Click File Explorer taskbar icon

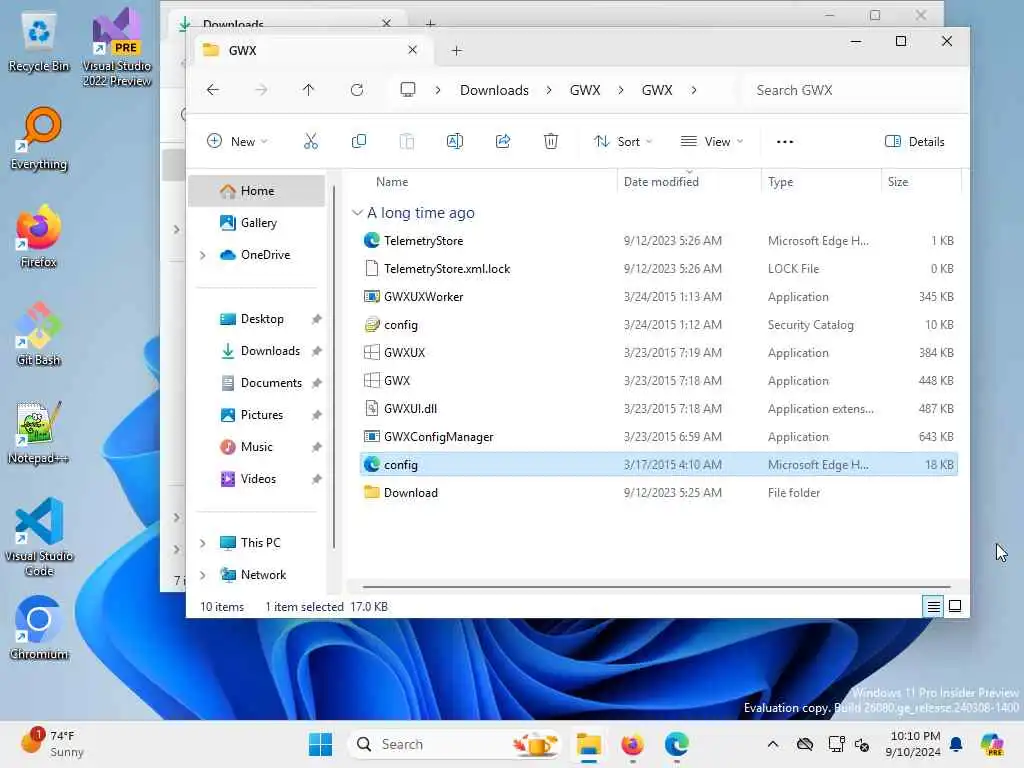tap(588, 744)
